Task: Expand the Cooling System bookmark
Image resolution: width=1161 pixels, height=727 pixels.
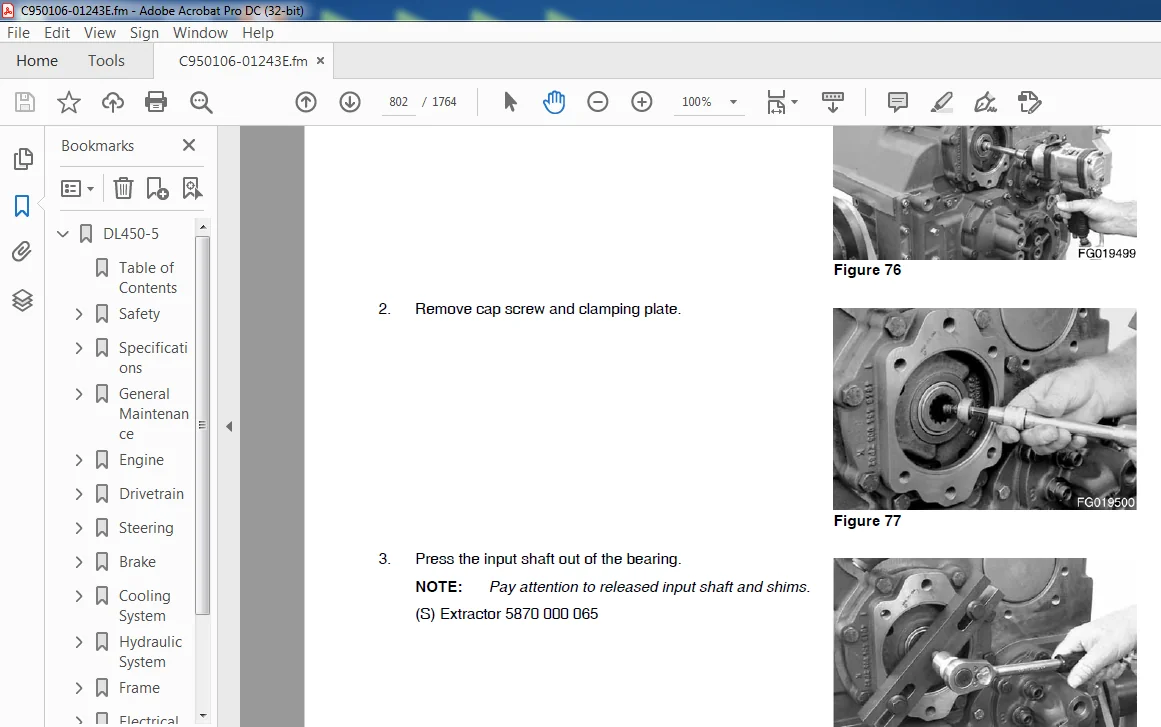Action: click(x=79, y=596)
